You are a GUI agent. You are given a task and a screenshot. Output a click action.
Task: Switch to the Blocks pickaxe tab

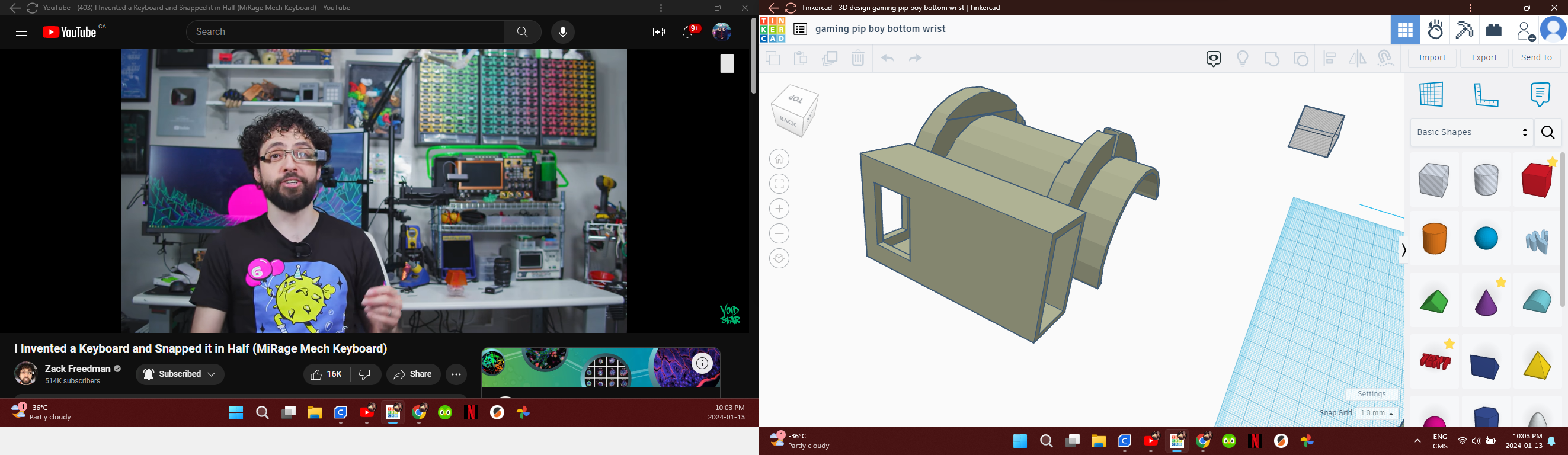pos(1464,30)
